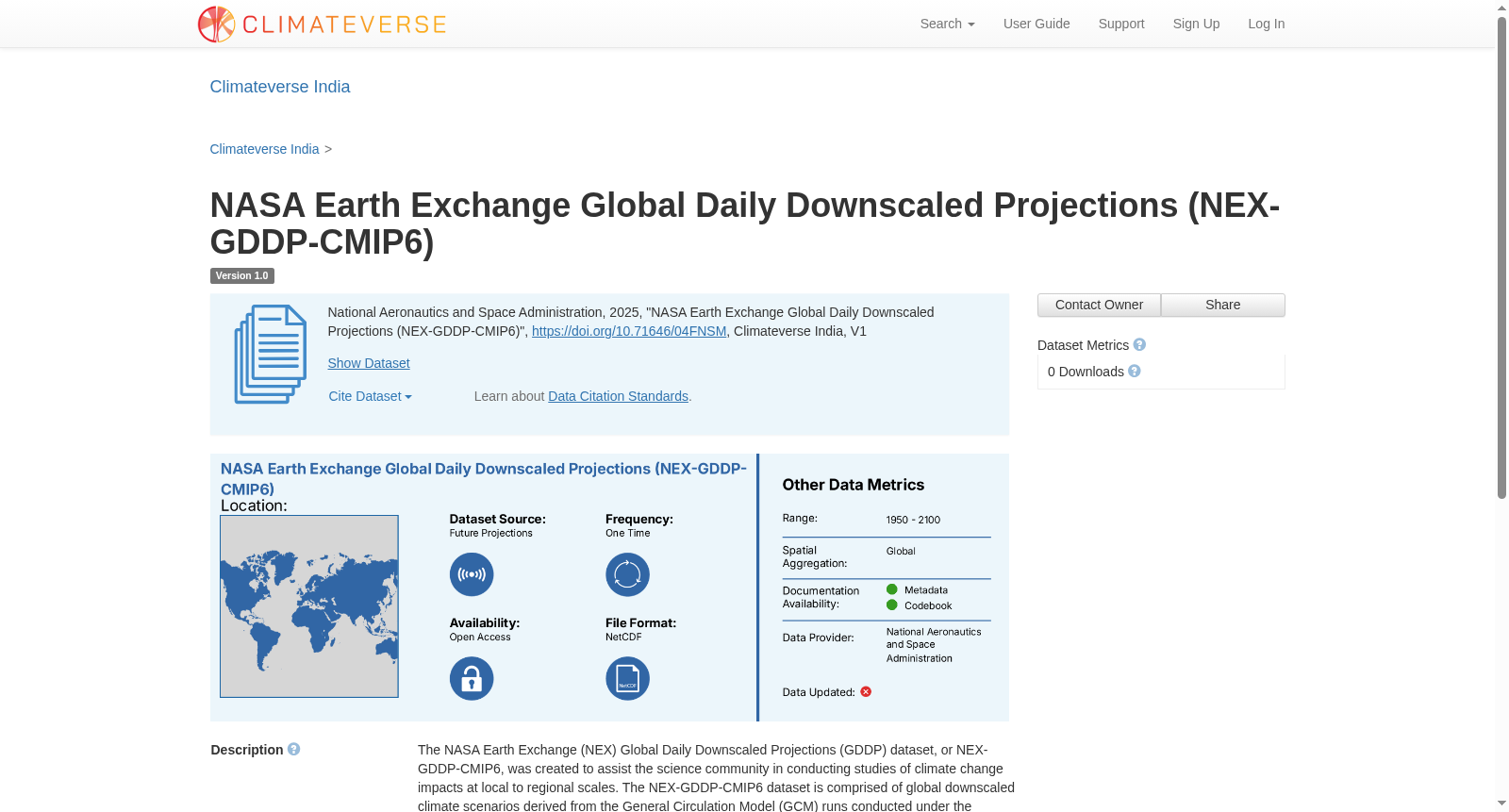
Task: Click the Other Data Metrics heading
Action: [x=854, y=485]
